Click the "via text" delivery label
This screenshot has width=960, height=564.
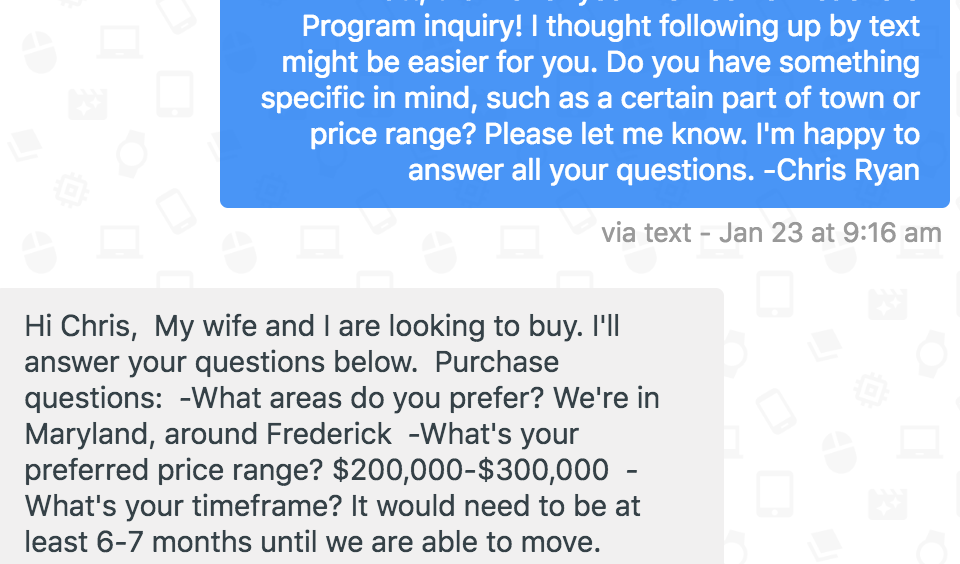(646, 233)
